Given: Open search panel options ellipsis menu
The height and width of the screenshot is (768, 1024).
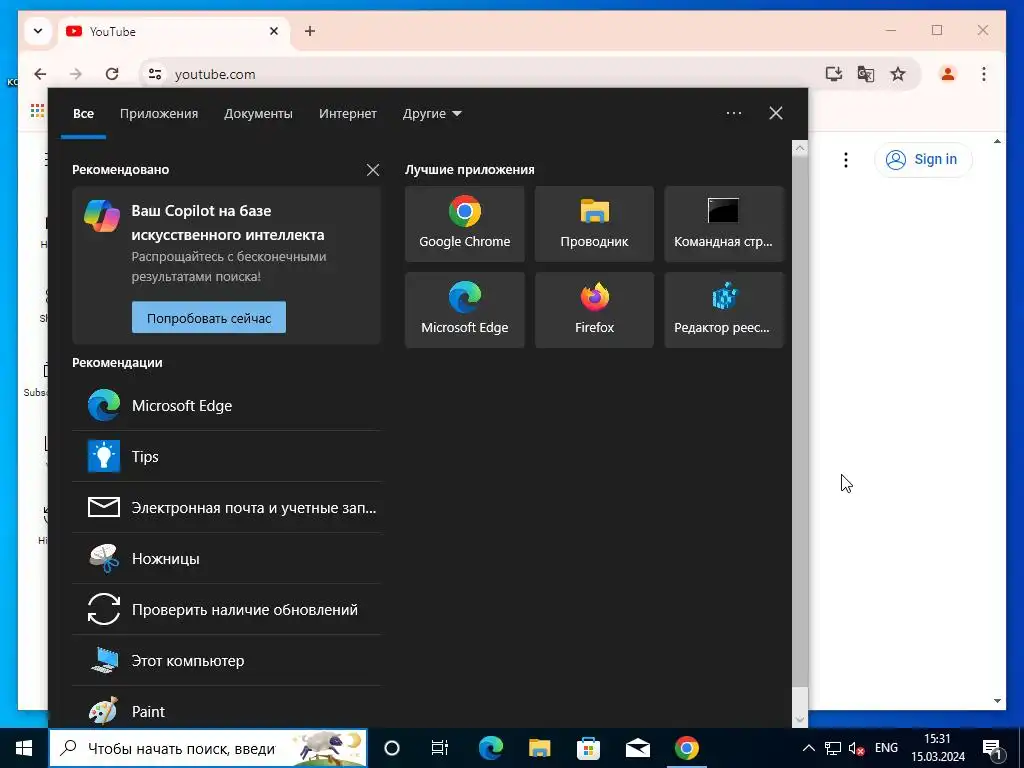Looking at the screenshot, I should tap(734, 113).
